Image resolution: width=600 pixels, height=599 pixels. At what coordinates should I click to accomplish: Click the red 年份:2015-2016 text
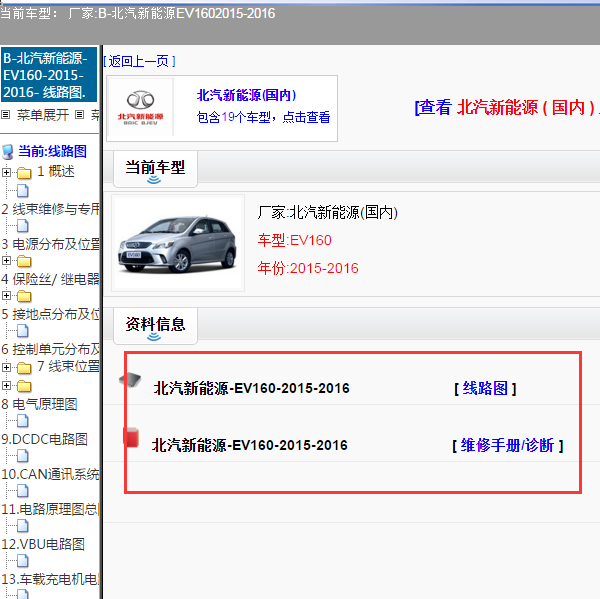tap(308, 268)
